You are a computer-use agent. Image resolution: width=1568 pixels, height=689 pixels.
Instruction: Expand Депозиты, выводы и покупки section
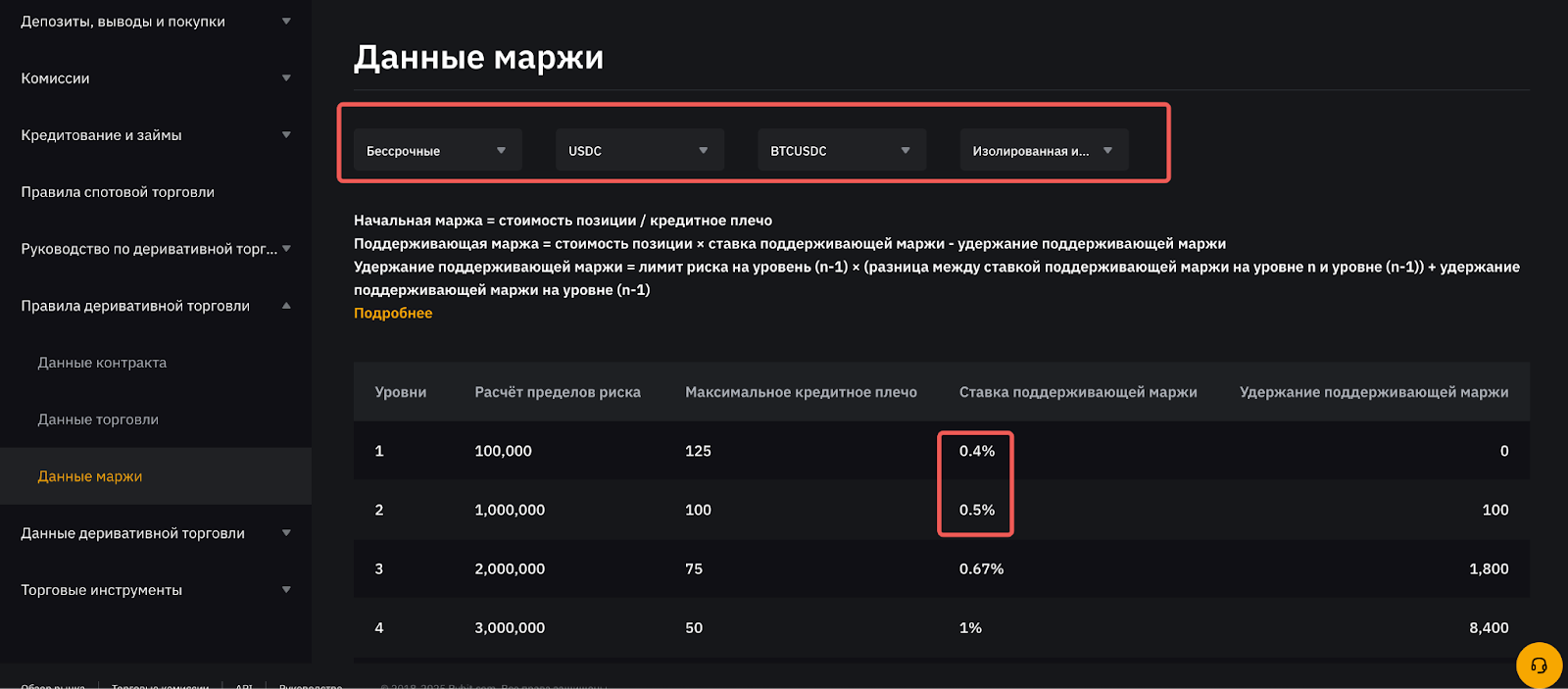pos(155,22)
